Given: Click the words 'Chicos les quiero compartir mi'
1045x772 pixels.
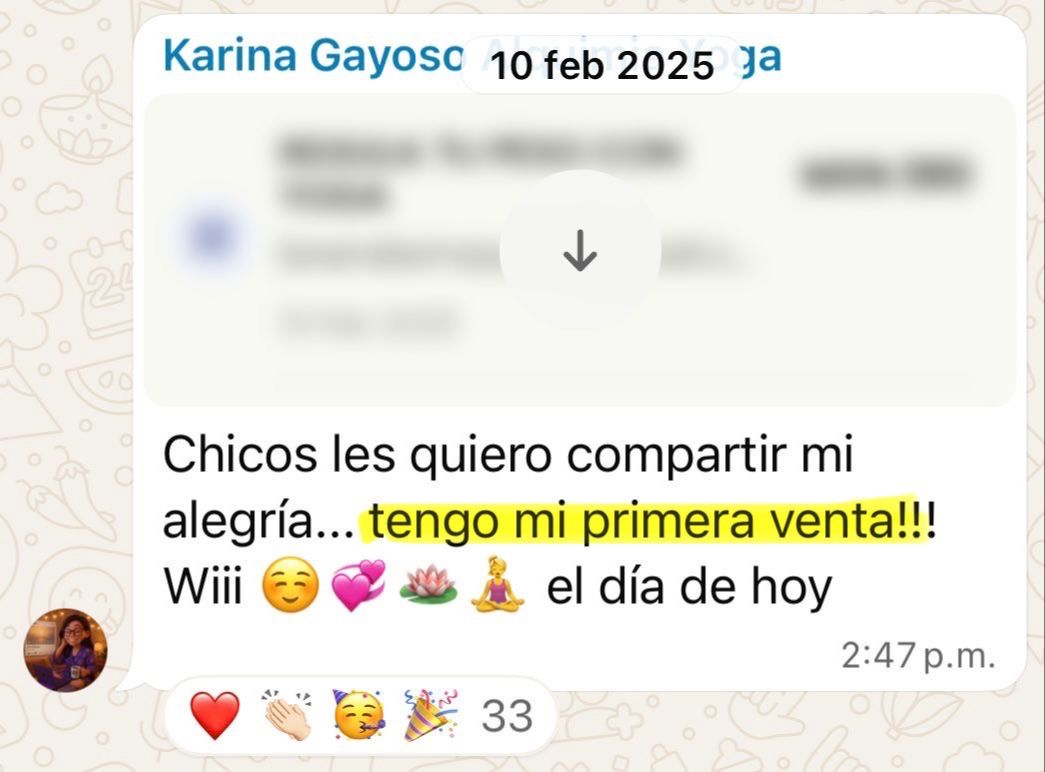Looking at the screenshot, I should click(508, 457).
